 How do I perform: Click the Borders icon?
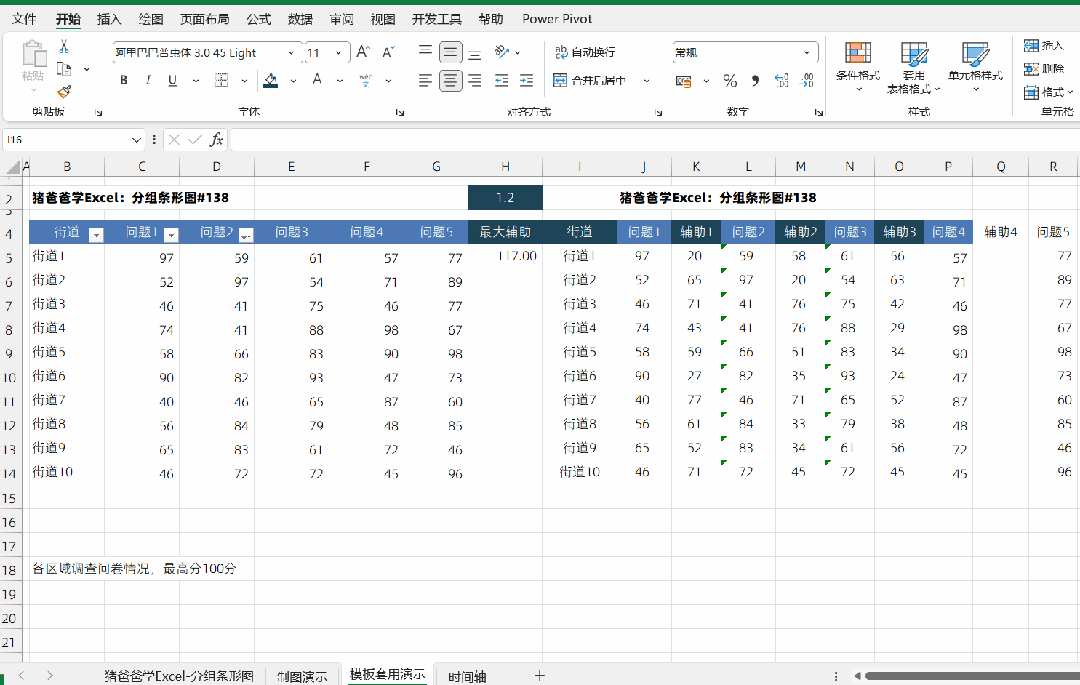point(222,81)
